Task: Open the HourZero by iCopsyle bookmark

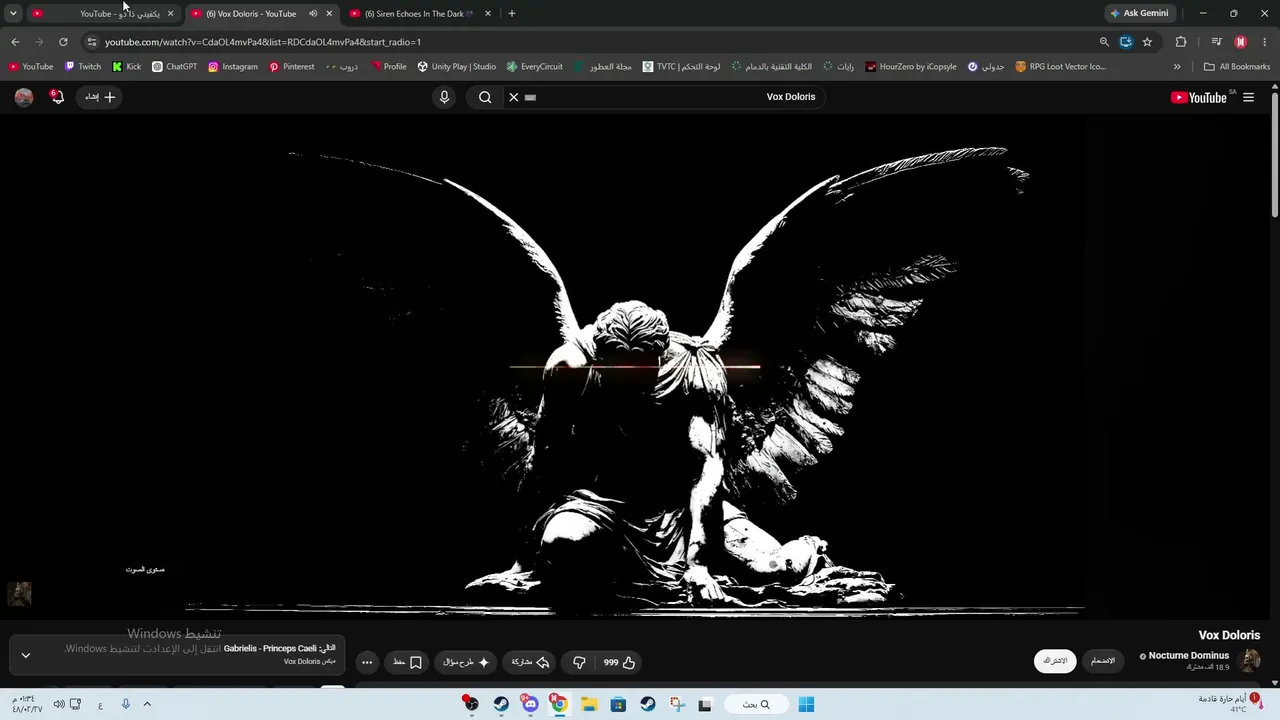Action: pos(911,67)
